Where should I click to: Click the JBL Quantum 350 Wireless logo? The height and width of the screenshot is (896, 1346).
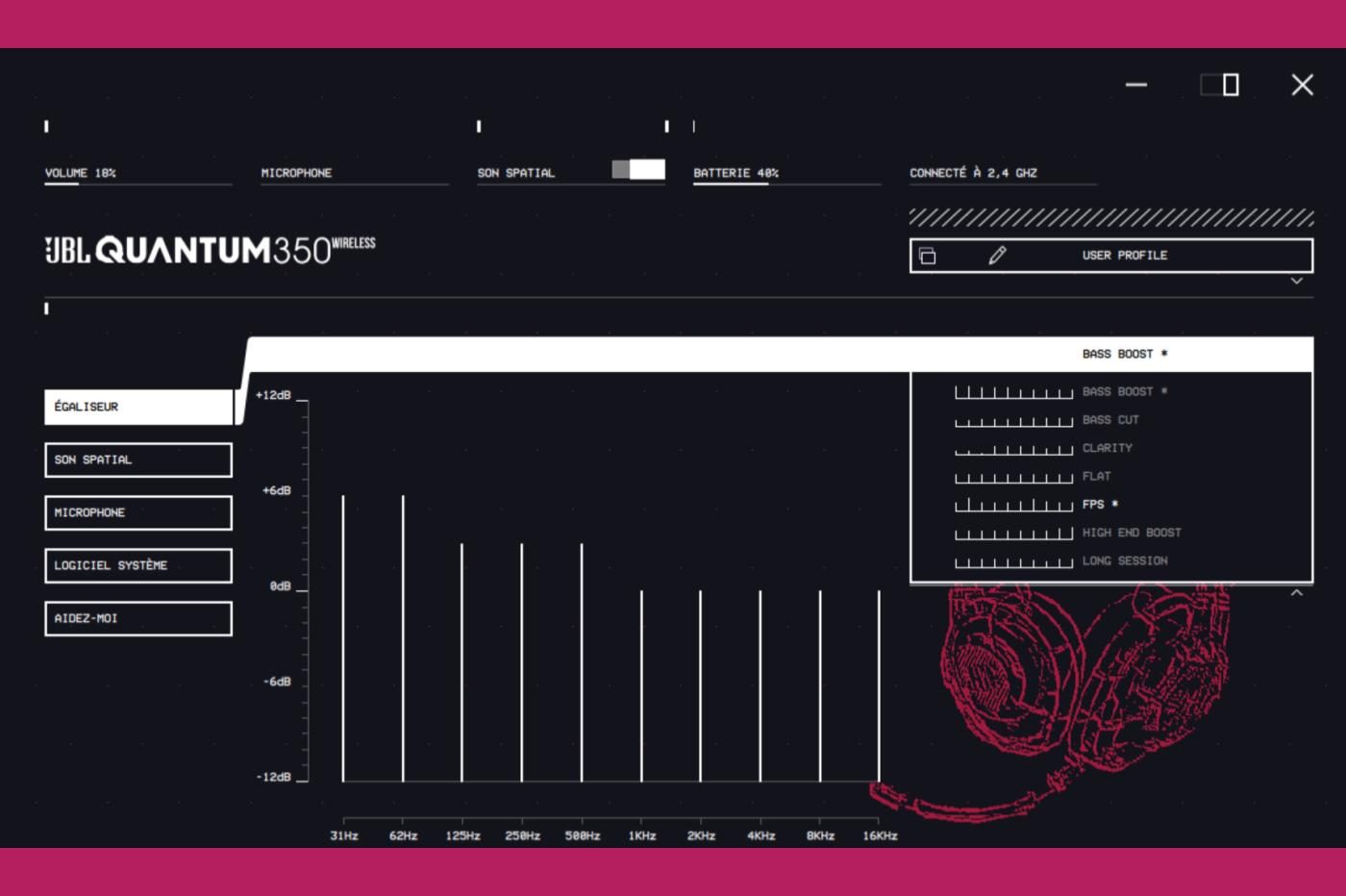coord(211,249)
